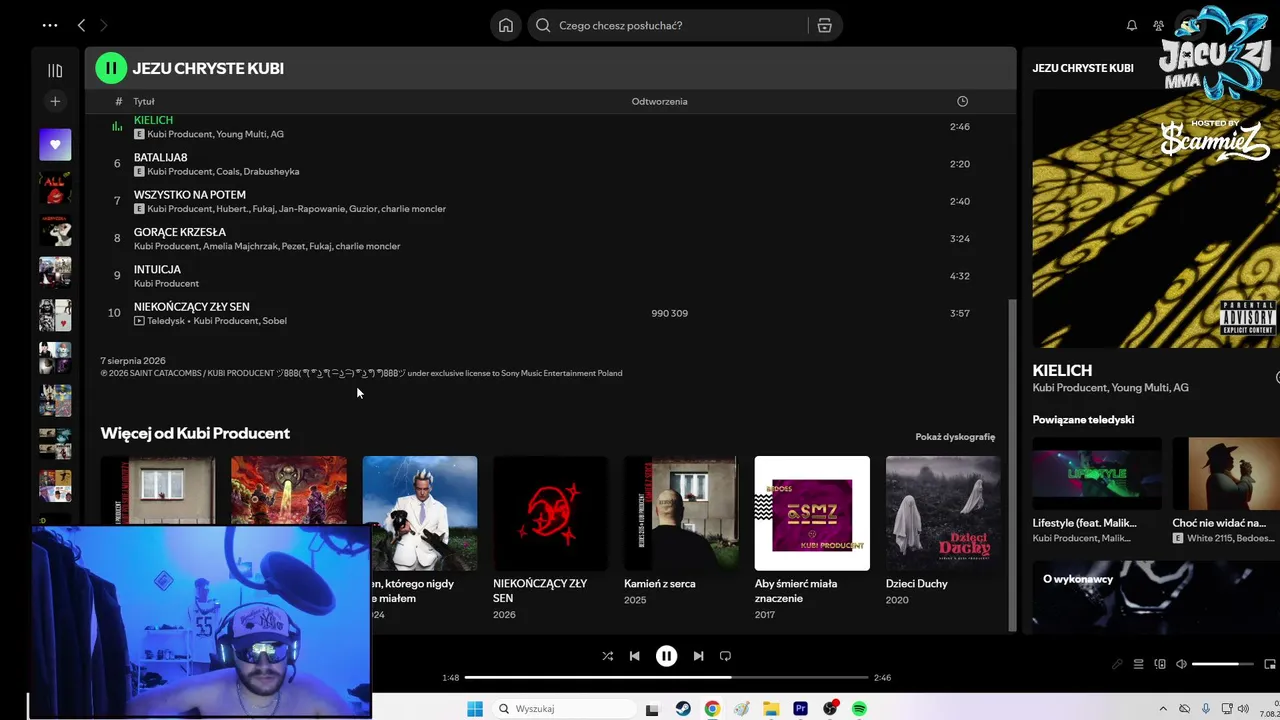
Task: Open the Liked Songs playlist tile
Action: (55, 144)
